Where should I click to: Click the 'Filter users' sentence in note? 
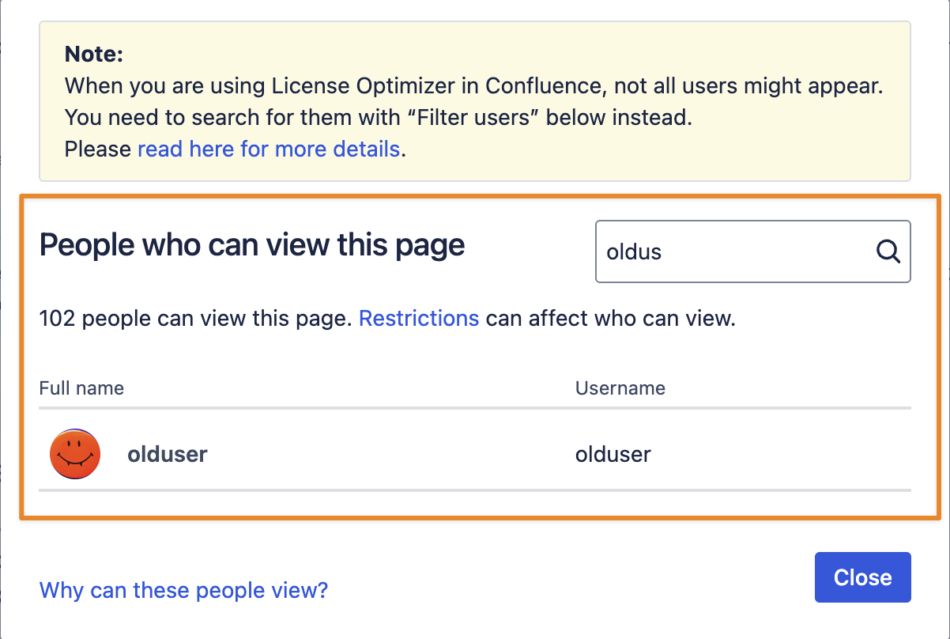pos(378,118)
